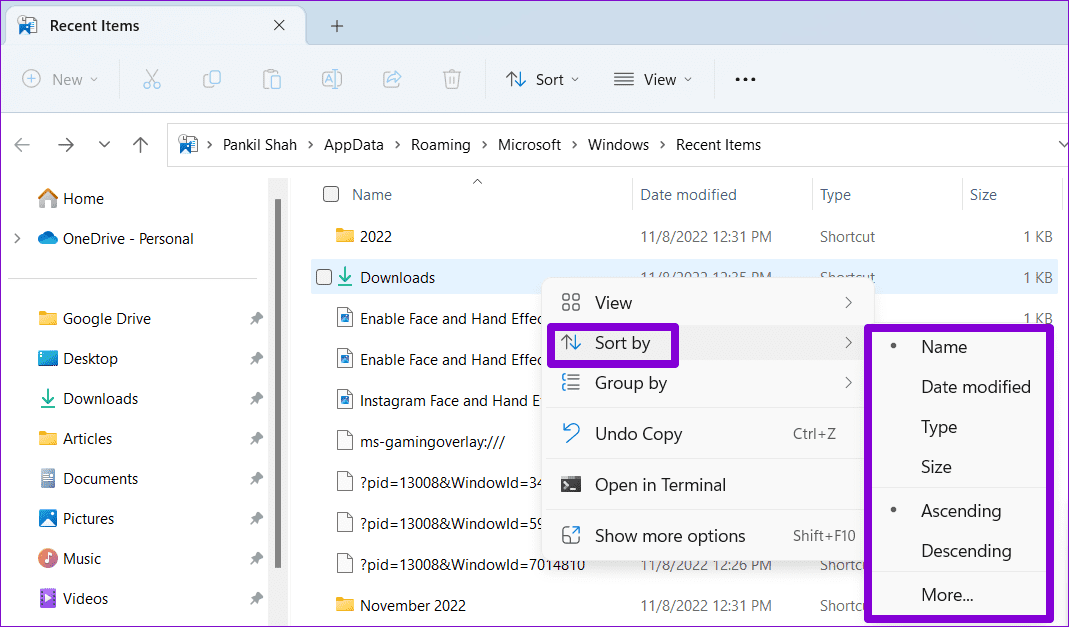Check the Downloads row checkbox
The height and width of the screenshot is (627, 1069).
325,277
